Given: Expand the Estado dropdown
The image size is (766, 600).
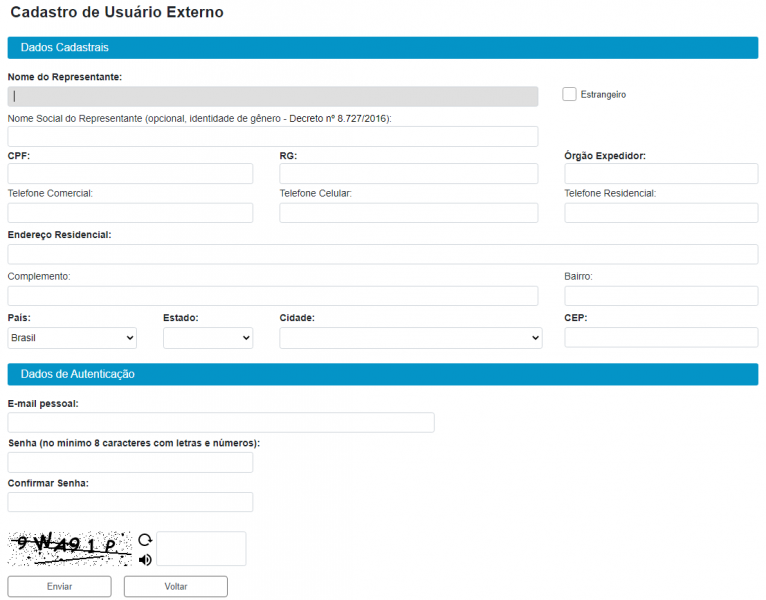Looking at the screenshot, I should point(208,338).
